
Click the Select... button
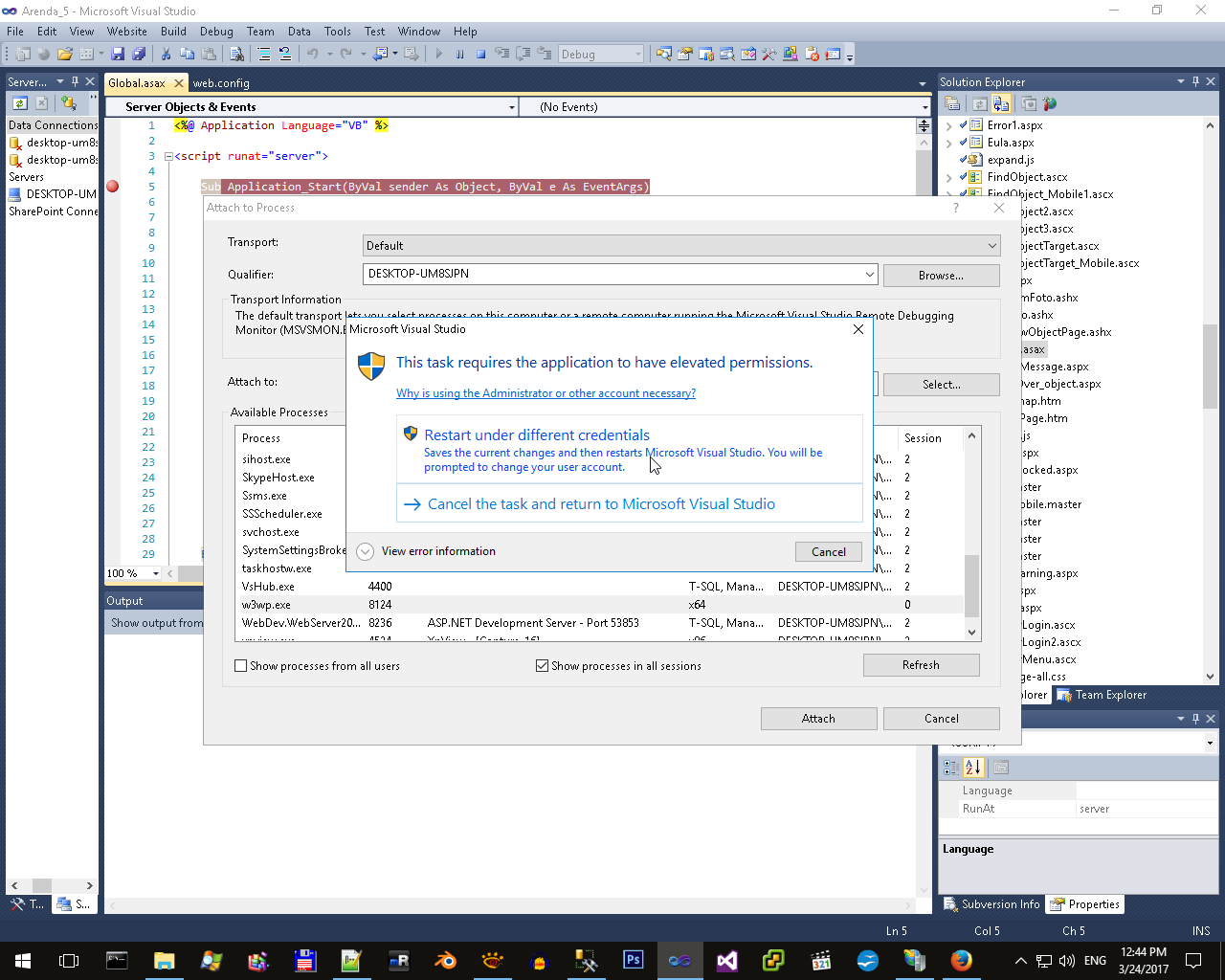tap(941, 385)
